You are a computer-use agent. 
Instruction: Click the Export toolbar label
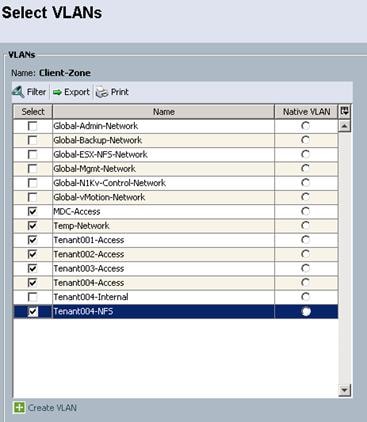point(77,92)
